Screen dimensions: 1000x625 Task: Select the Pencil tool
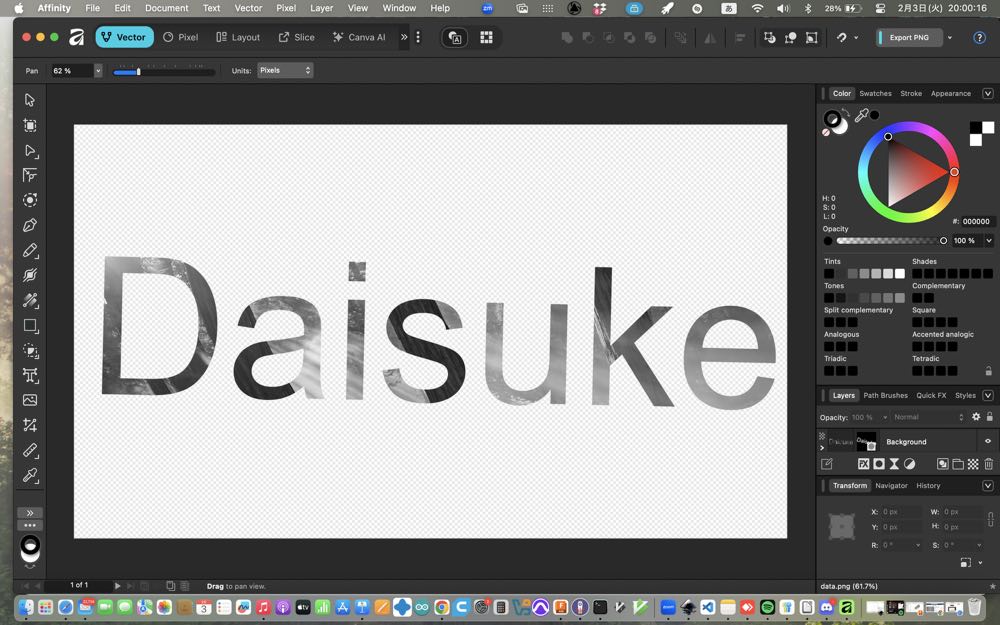[30, 250]
